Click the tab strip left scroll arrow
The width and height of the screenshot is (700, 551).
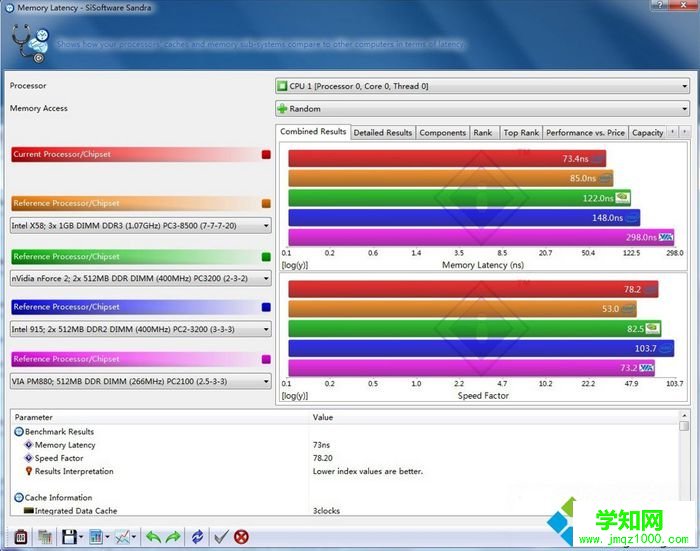point(672,132)
